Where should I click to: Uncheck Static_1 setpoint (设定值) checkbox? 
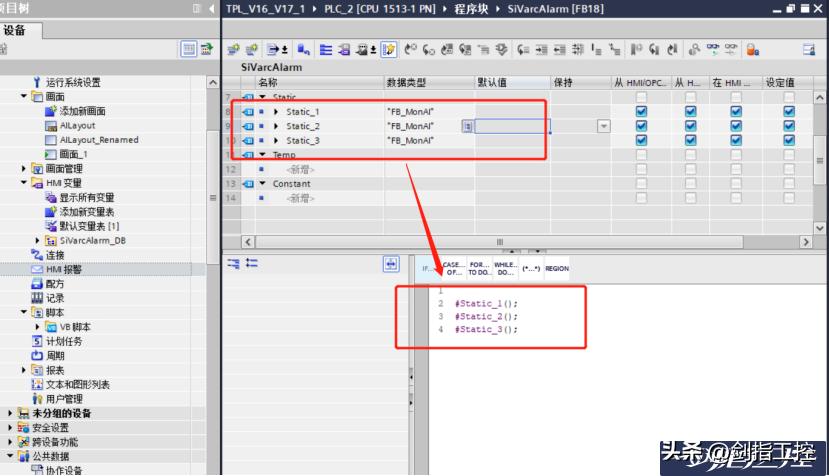[x=789, y=111]
